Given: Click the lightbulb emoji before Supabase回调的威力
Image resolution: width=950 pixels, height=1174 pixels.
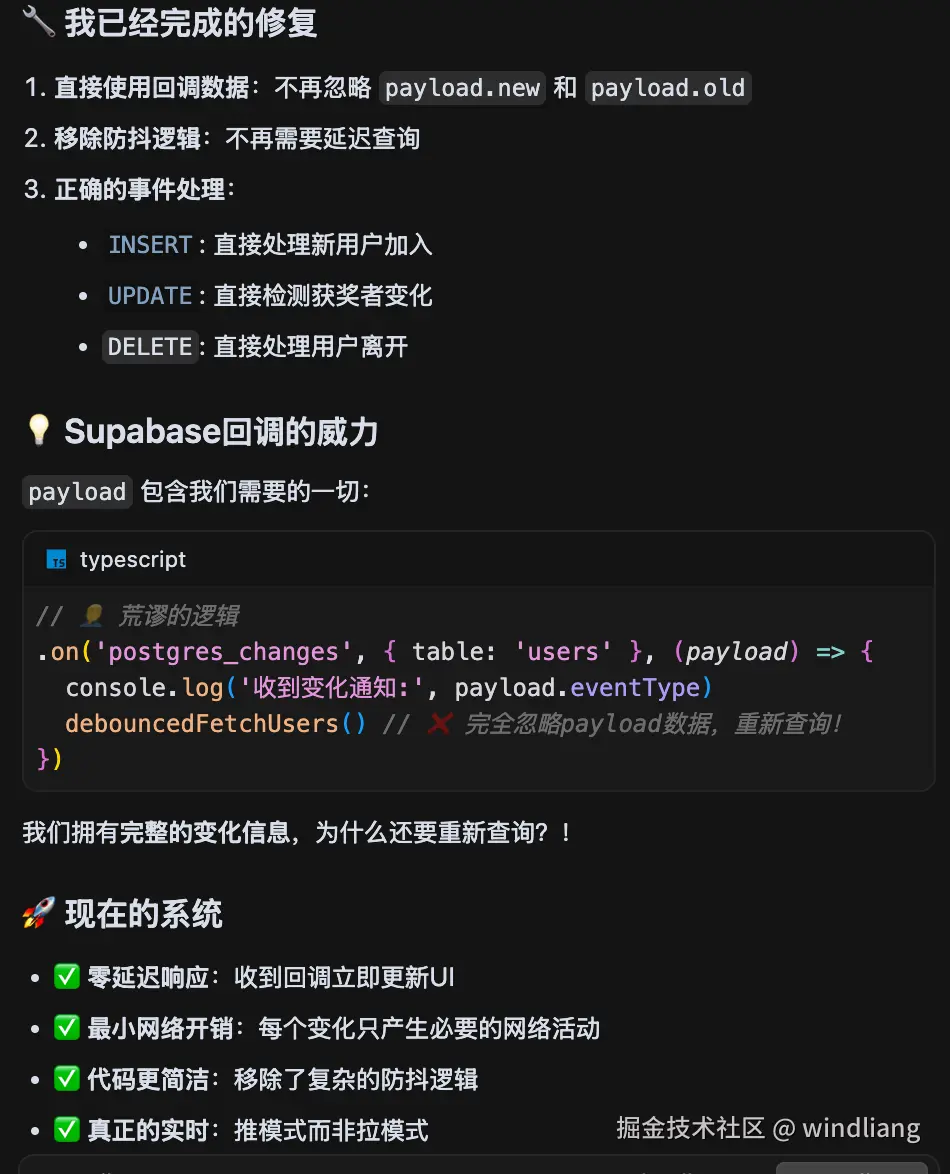Looking at the screenshot, I should (38, 431).
